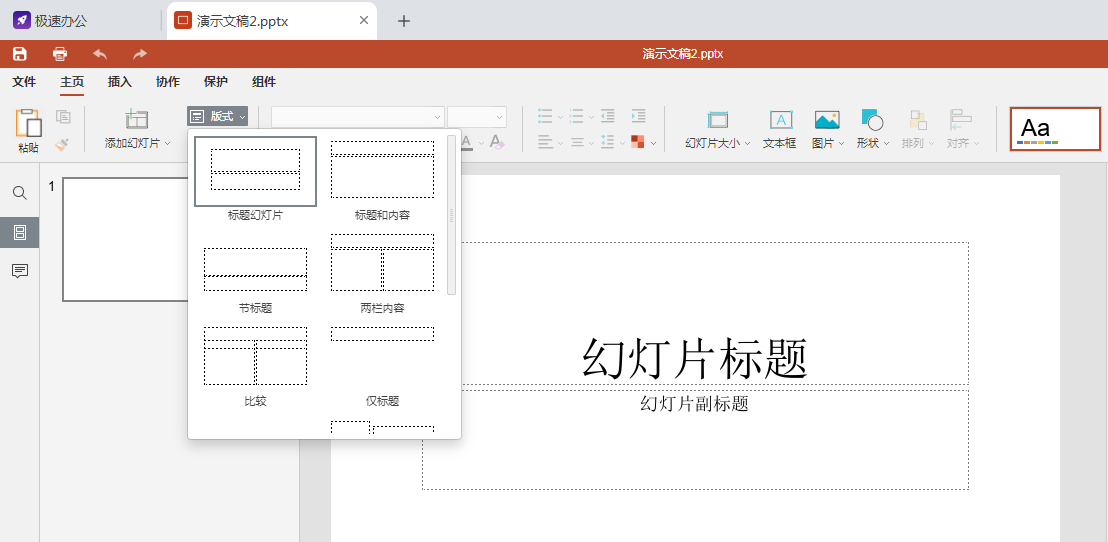Click the copy icon beside paste
Screen dimensions: 1108x542
(x=64, y=117)
